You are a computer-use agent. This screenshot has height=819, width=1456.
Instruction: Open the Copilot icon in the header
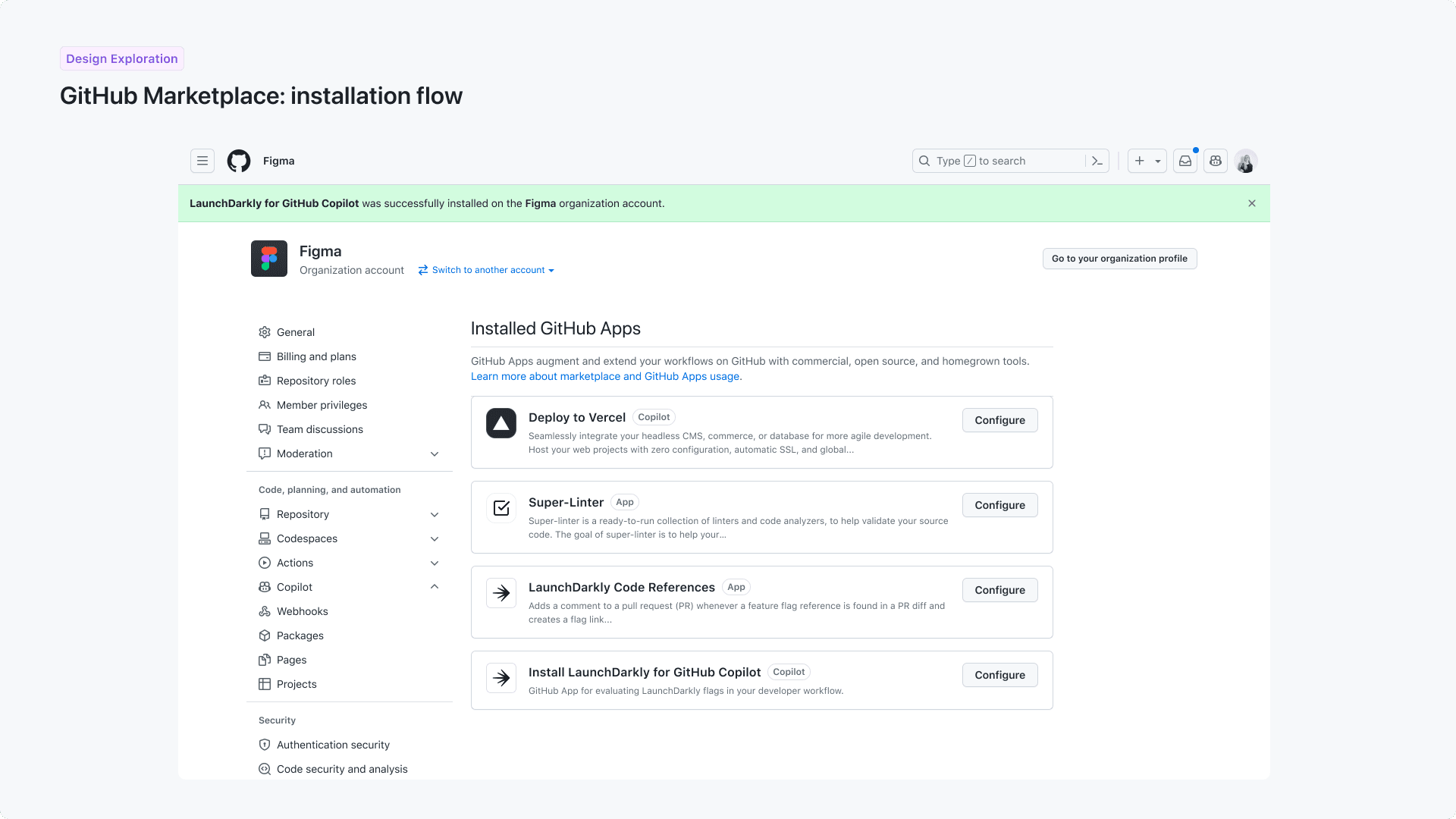[x=1215, y=161]
